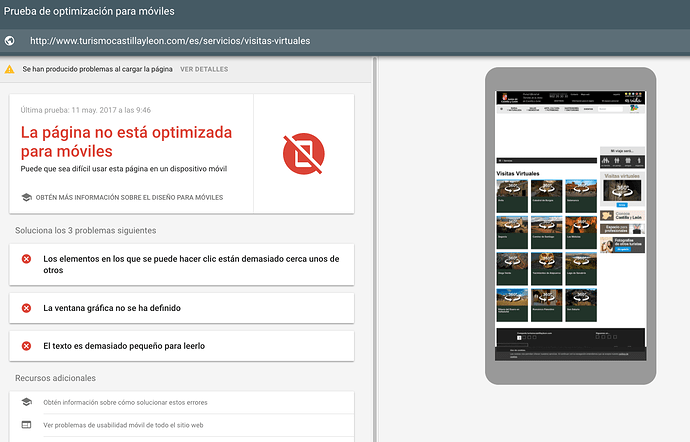The width and height of the screenshot is (690, 442).
Task: Open VER DETALLES for loading problems
Action: 204,69
